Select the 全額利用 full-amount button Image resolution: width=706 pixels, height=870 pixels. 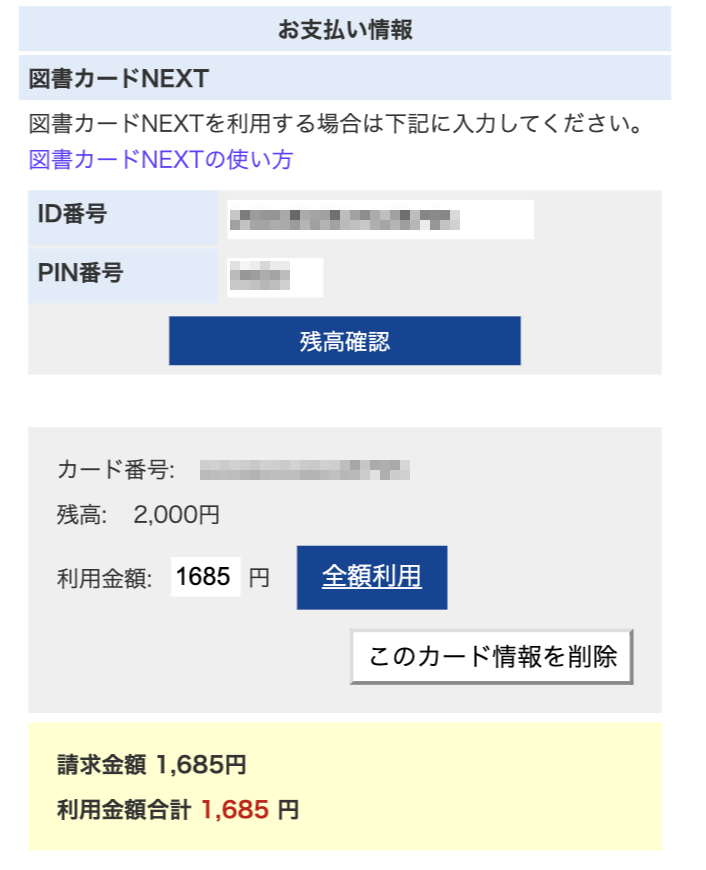pos(371,576)
